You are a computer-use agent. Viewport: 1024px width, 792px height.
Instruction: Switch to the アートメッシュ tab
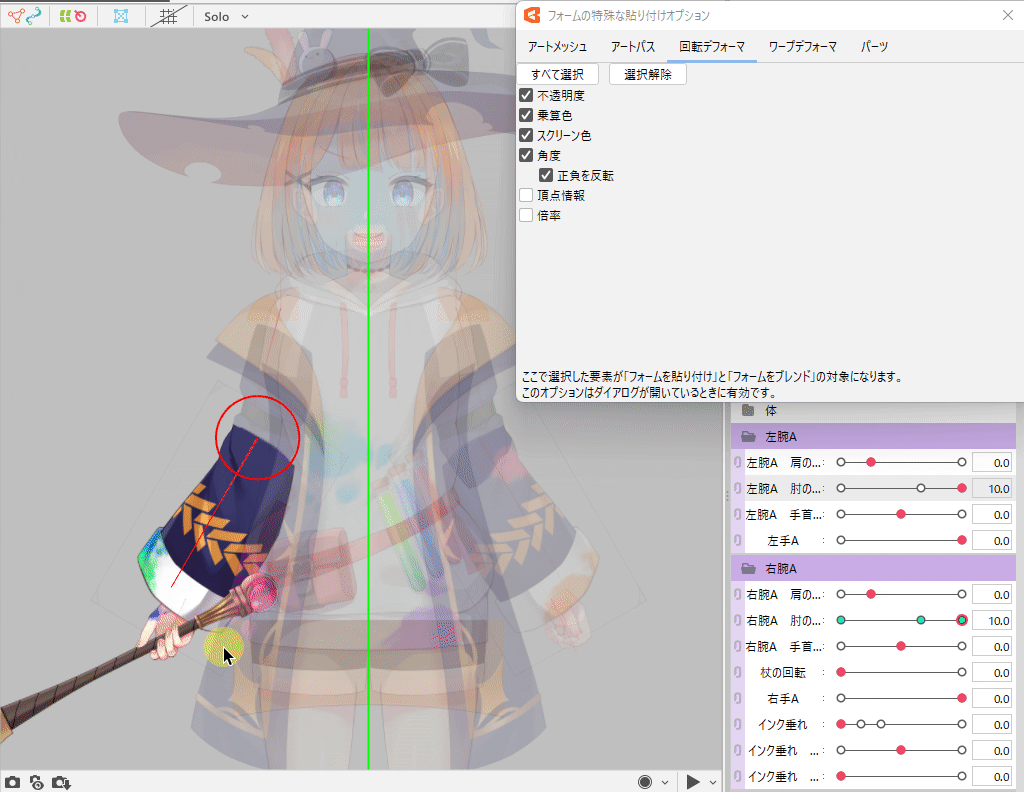pos(557,47)
